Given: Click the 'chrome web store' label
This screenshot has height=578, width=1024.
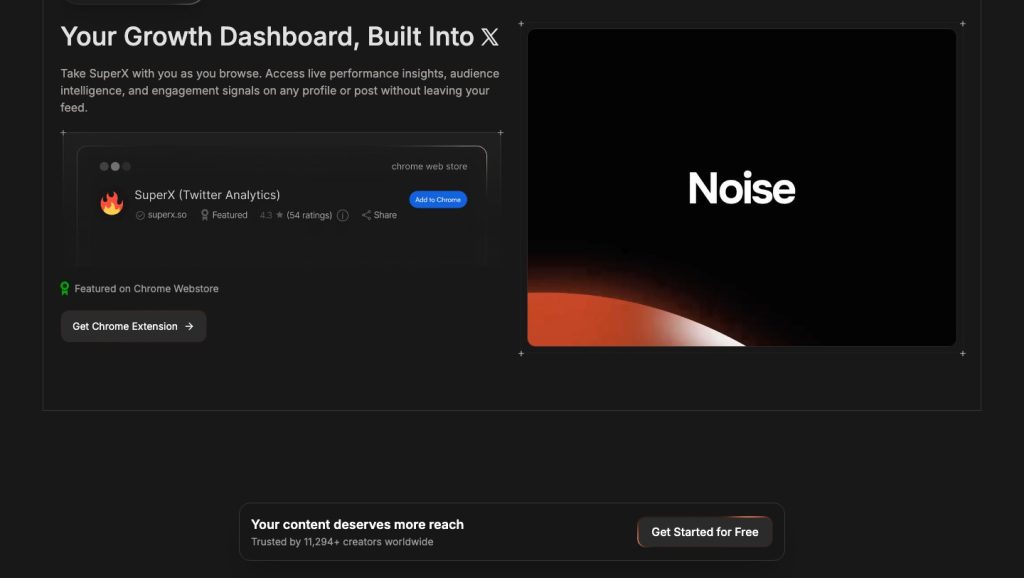Looking at the screenshot, I should tap(429, 167).
